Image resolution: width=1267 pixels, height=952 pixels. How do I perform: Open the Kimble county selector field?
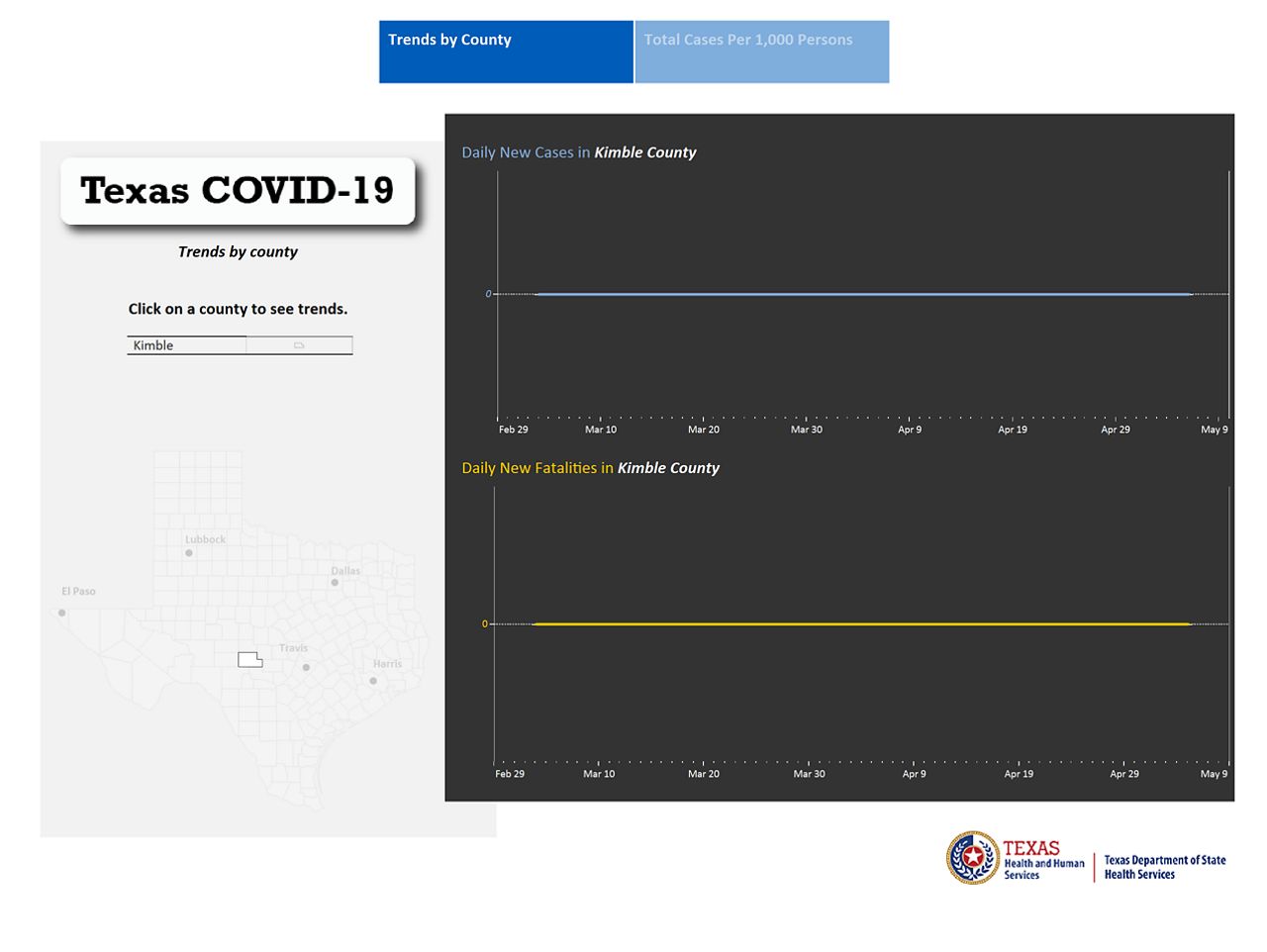pyautogui.click(x=187, y=345)
